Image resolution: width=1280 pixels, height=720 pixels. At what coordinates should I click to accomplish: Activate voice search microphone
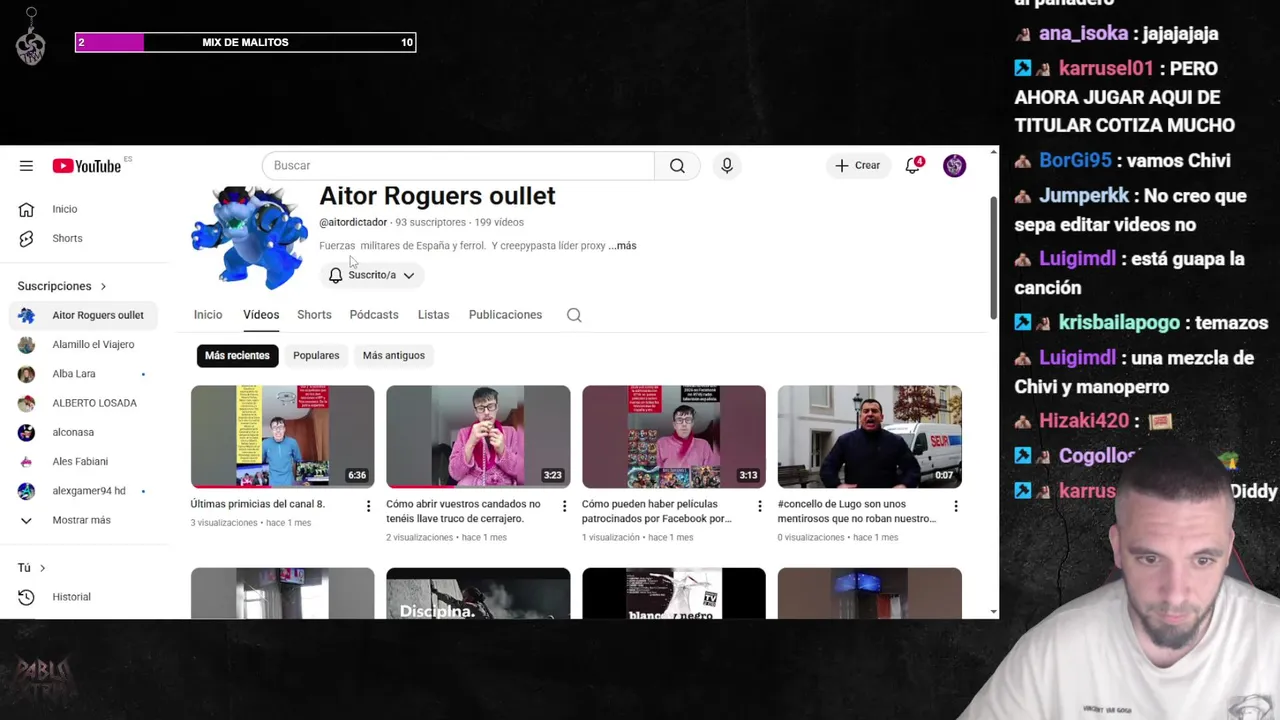pyautogui.click(x=727, y=166)
